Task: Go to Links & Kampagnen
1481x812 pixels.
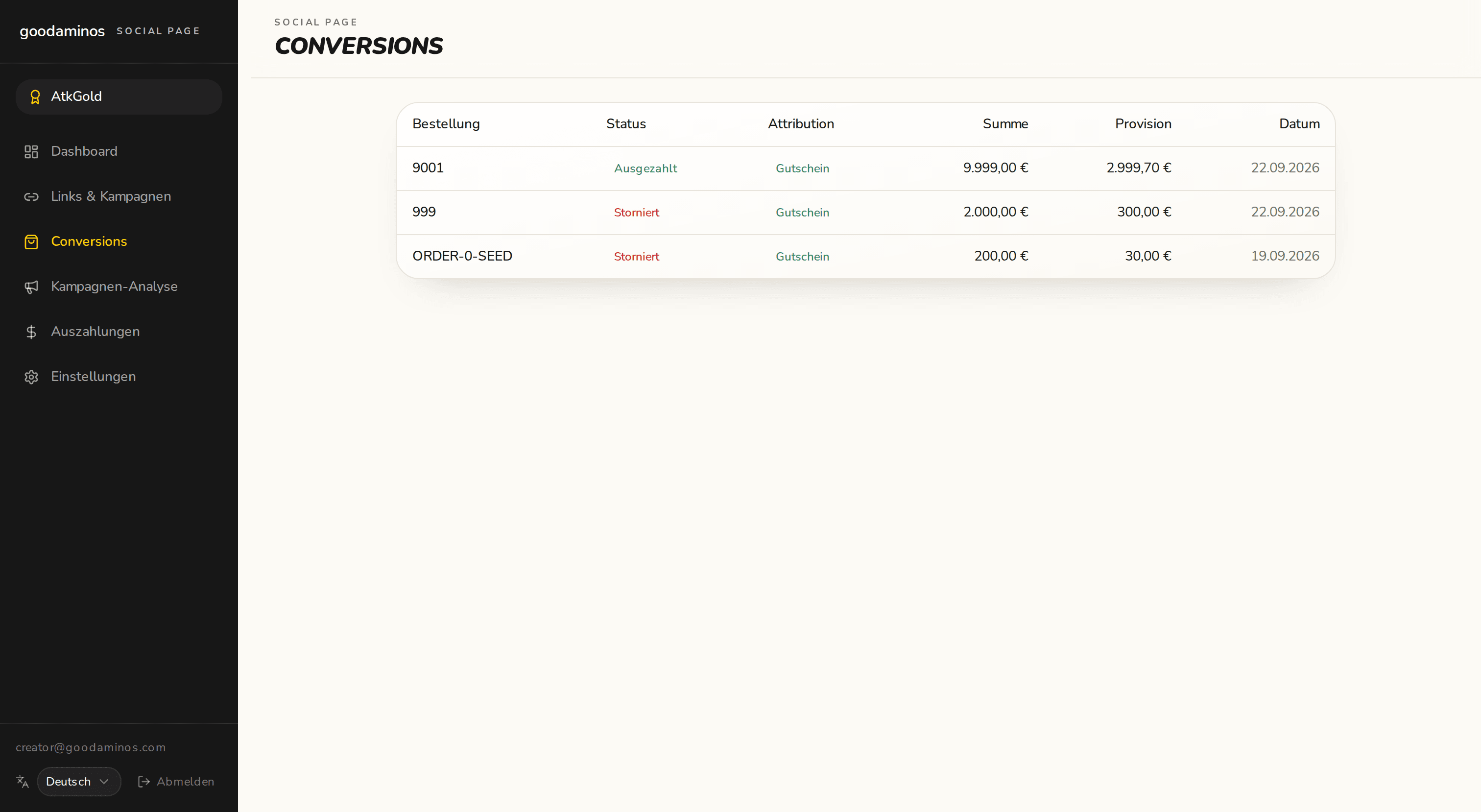Action: tap(111, 196)
